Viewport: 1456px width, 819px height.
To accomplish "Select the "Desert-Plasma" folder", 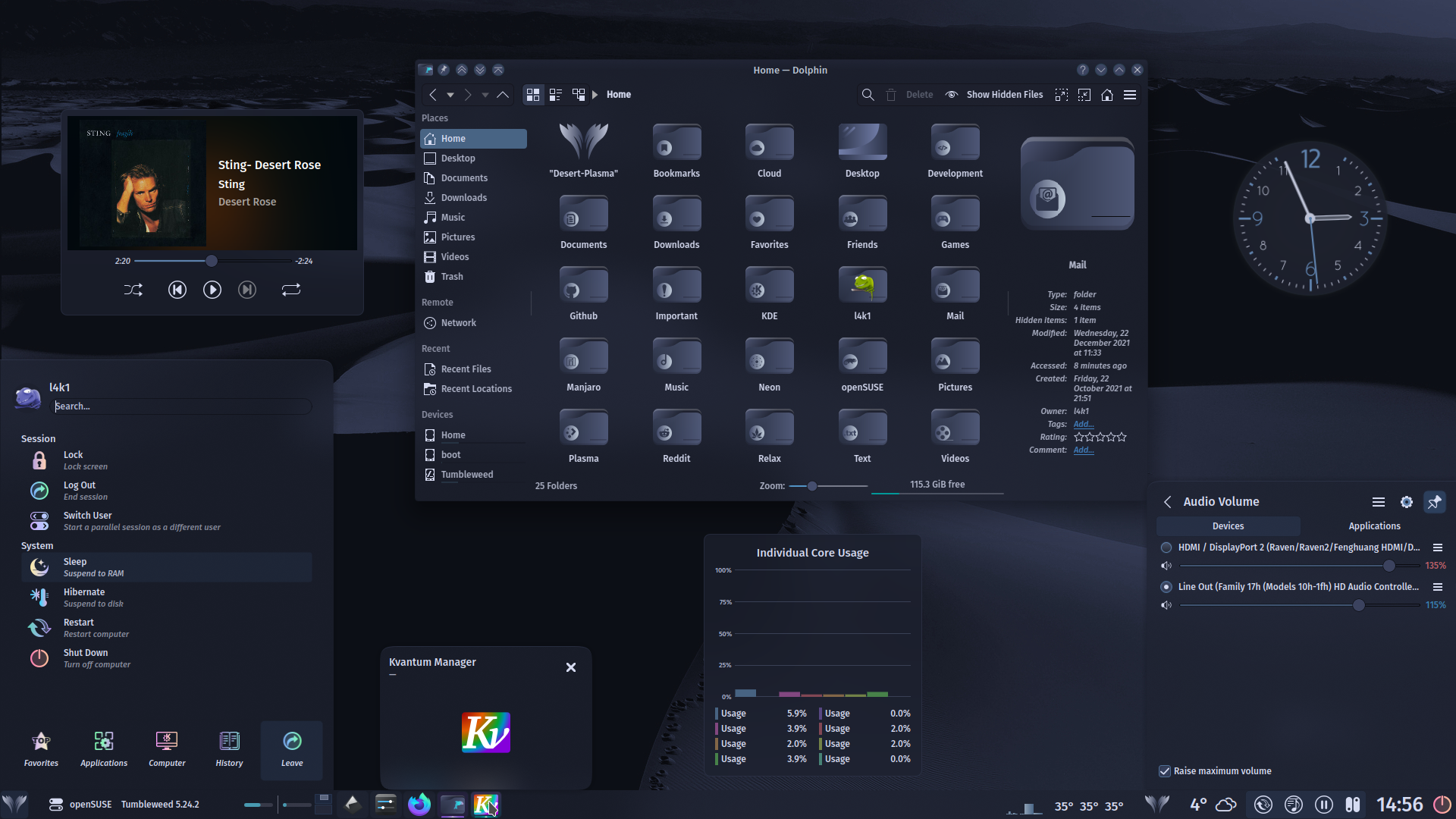I will (584, 152).
